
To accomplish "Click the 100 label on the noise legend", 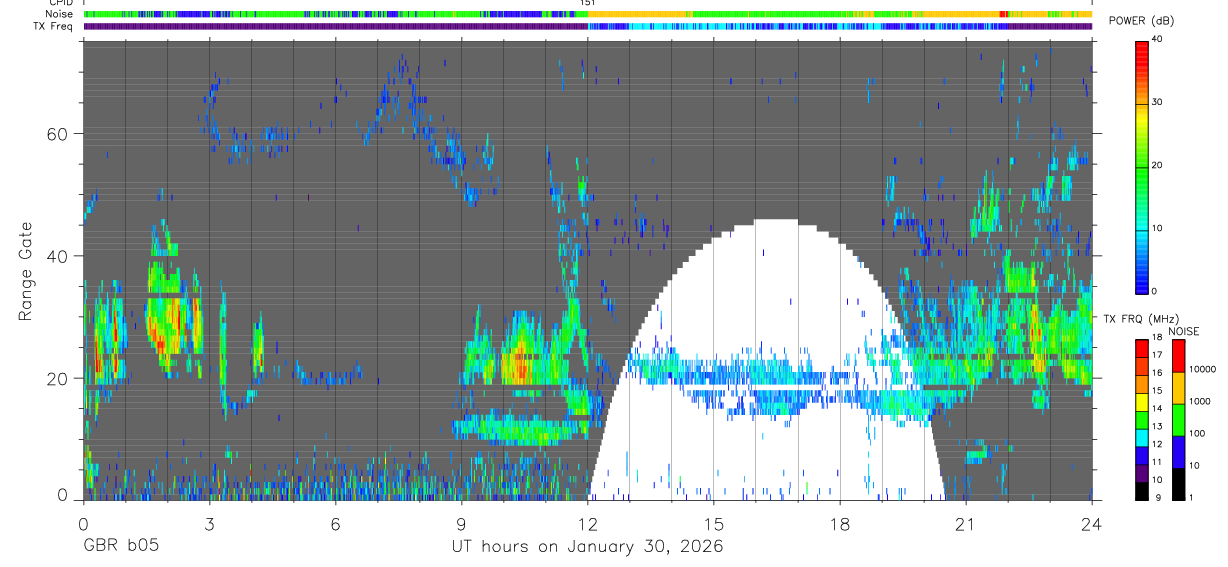I will pyautogui.click(x=1198, y=433).
